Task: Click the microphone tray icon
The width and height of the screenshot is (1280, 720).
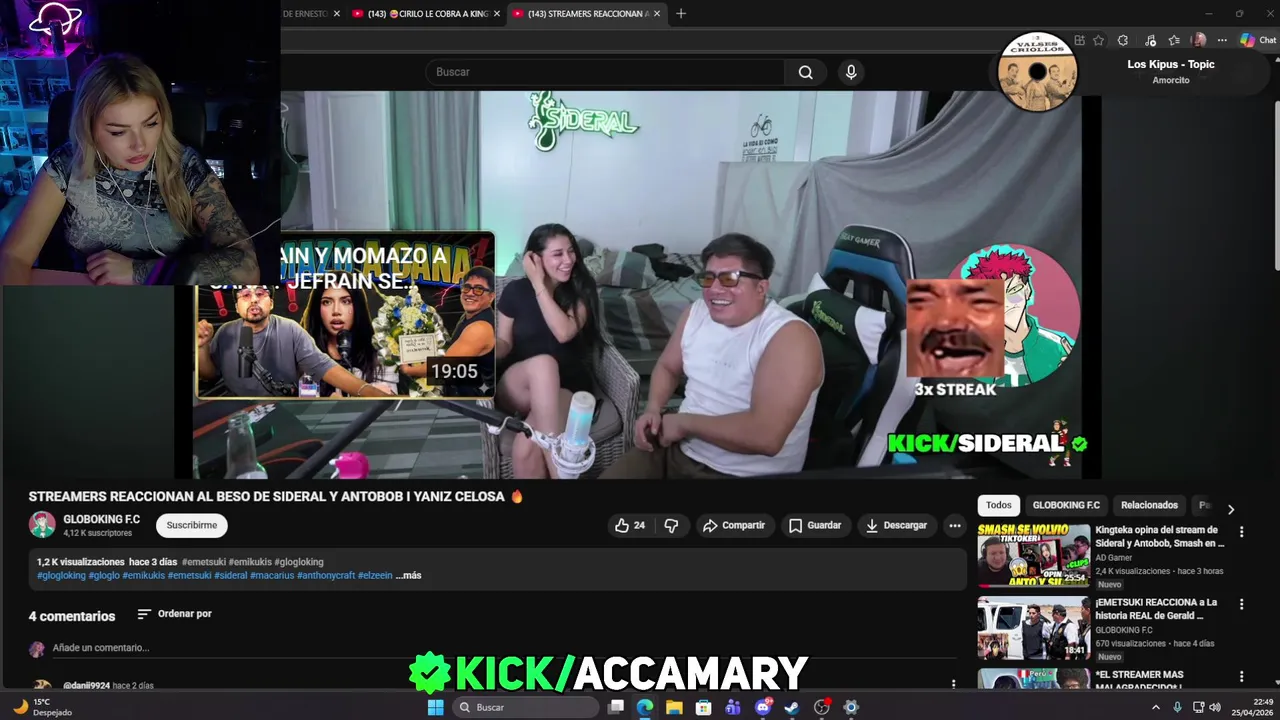Action: point(1177,707)
